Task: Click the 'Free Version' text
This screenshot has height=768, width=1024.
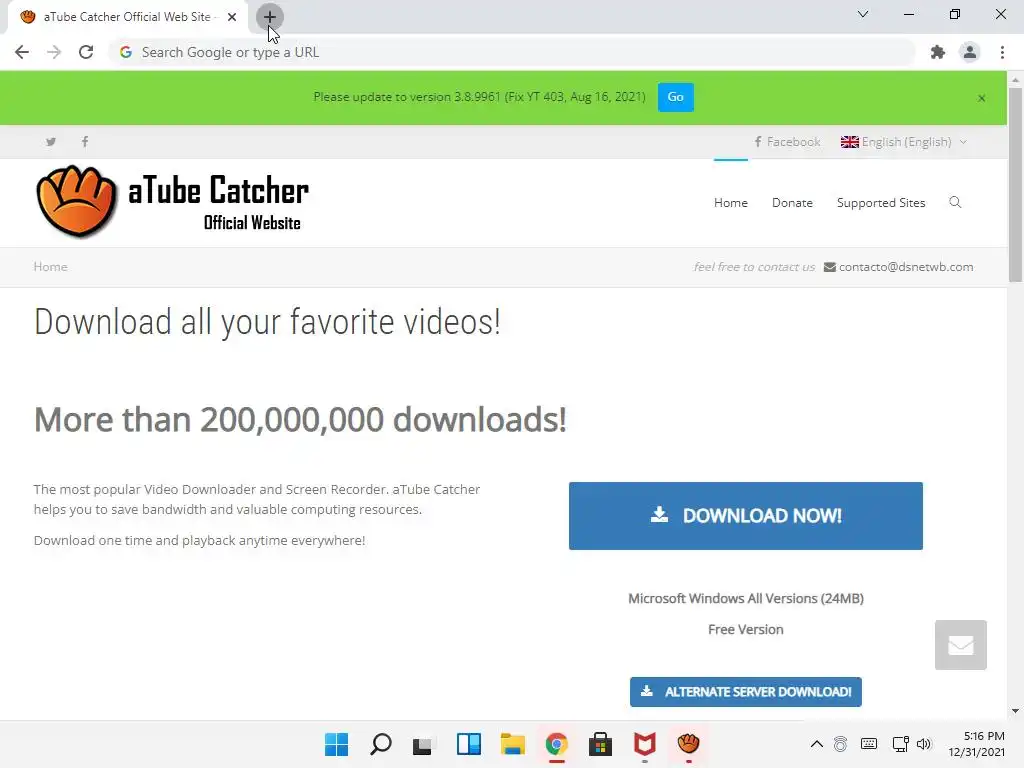Action: pos(745,630)
